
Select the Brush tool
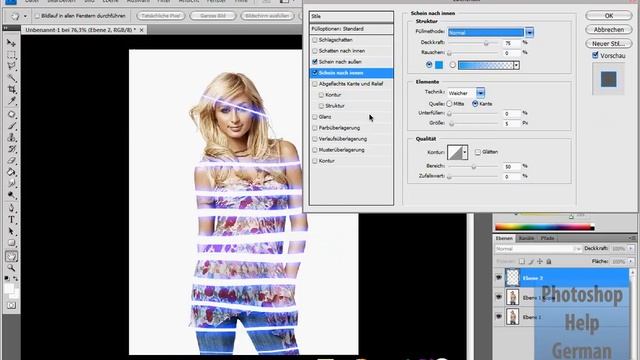point(11,126)
